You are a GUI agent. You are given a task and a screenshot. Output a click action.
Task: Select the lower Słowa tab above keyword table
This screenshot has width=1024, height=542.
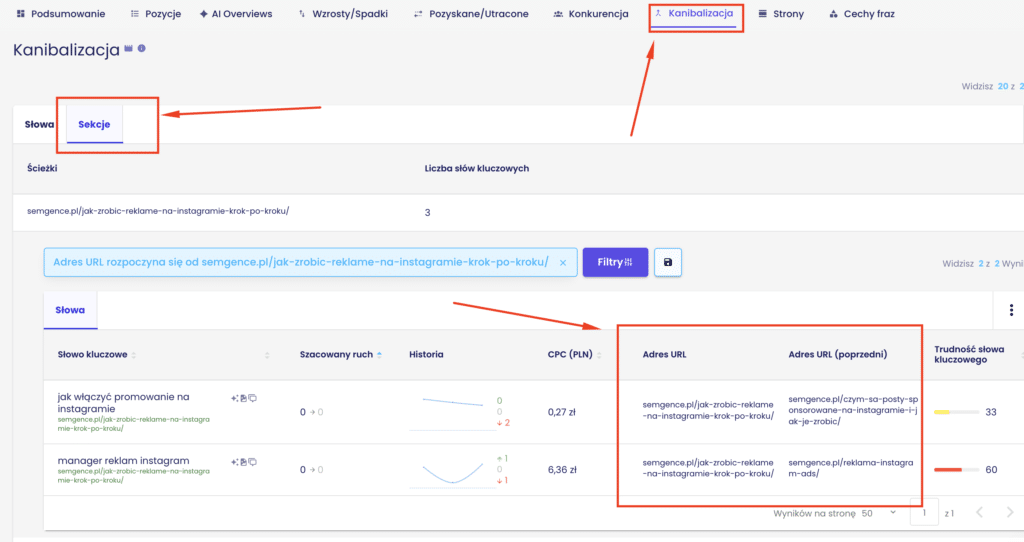coord(70,310)
